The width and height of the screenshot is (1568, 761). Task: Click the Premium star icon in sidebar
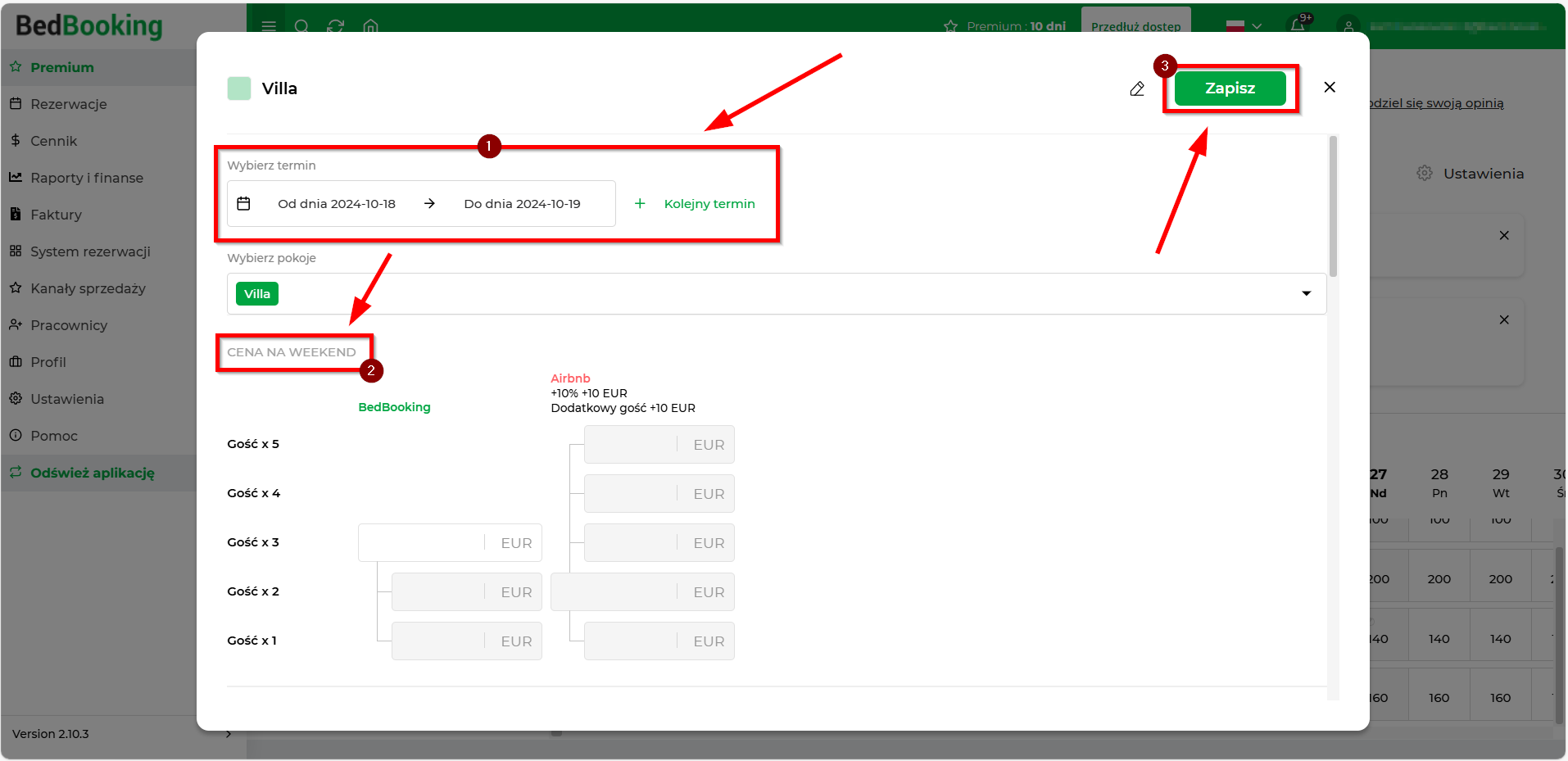(x=16, y=66)
